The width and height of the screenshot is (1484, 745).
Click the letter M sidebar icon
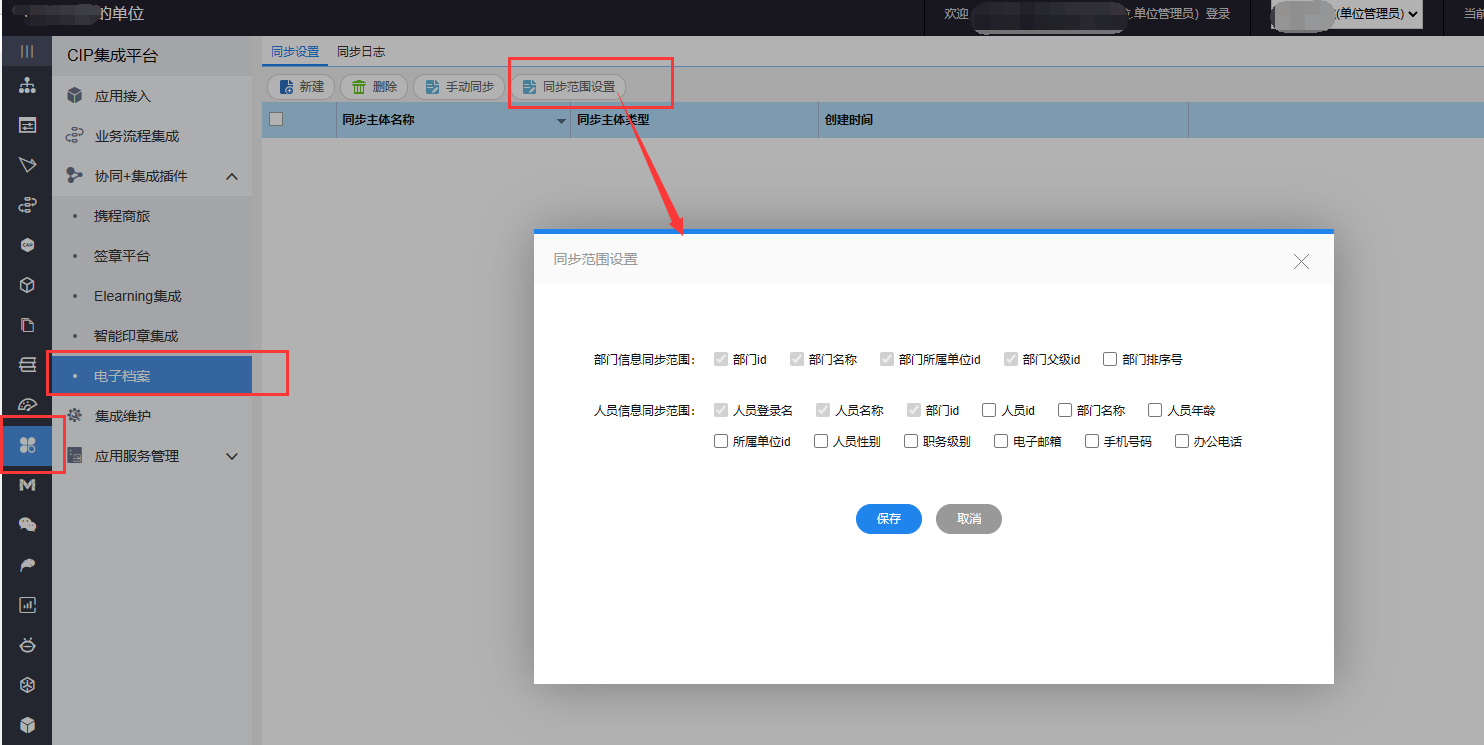click(x=27, y=485)
